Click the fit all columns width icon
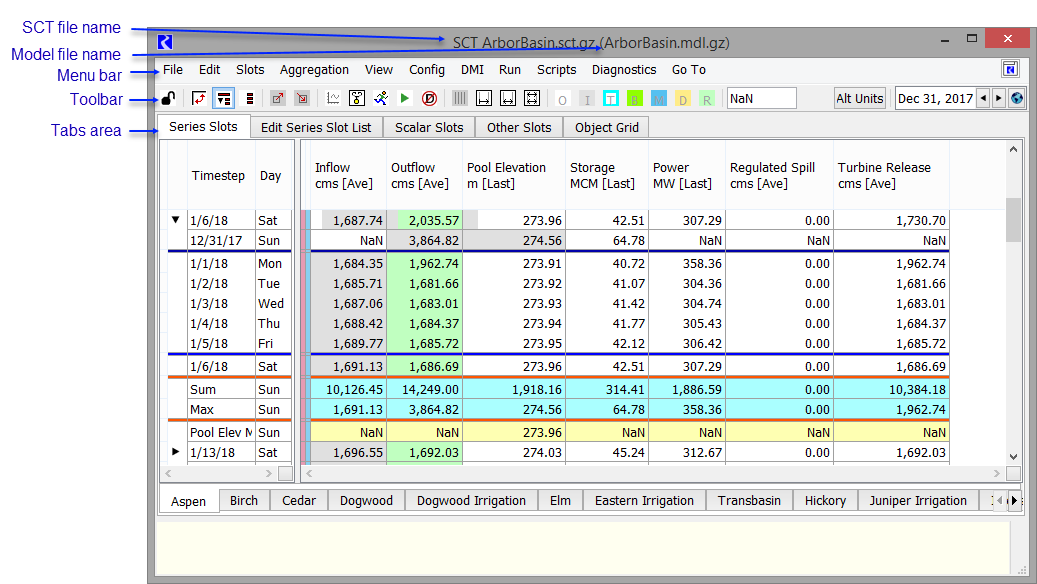1037x584 pixels. point(532,98)
